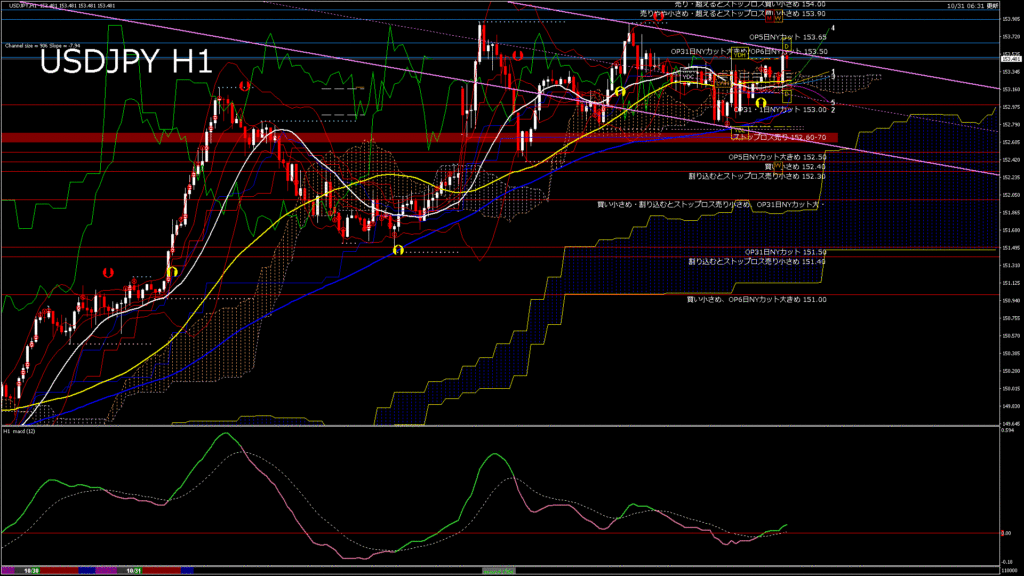Click the leftmost red U marker
1024x576 pixels.
pyautogui.click(x=108, y=271)
